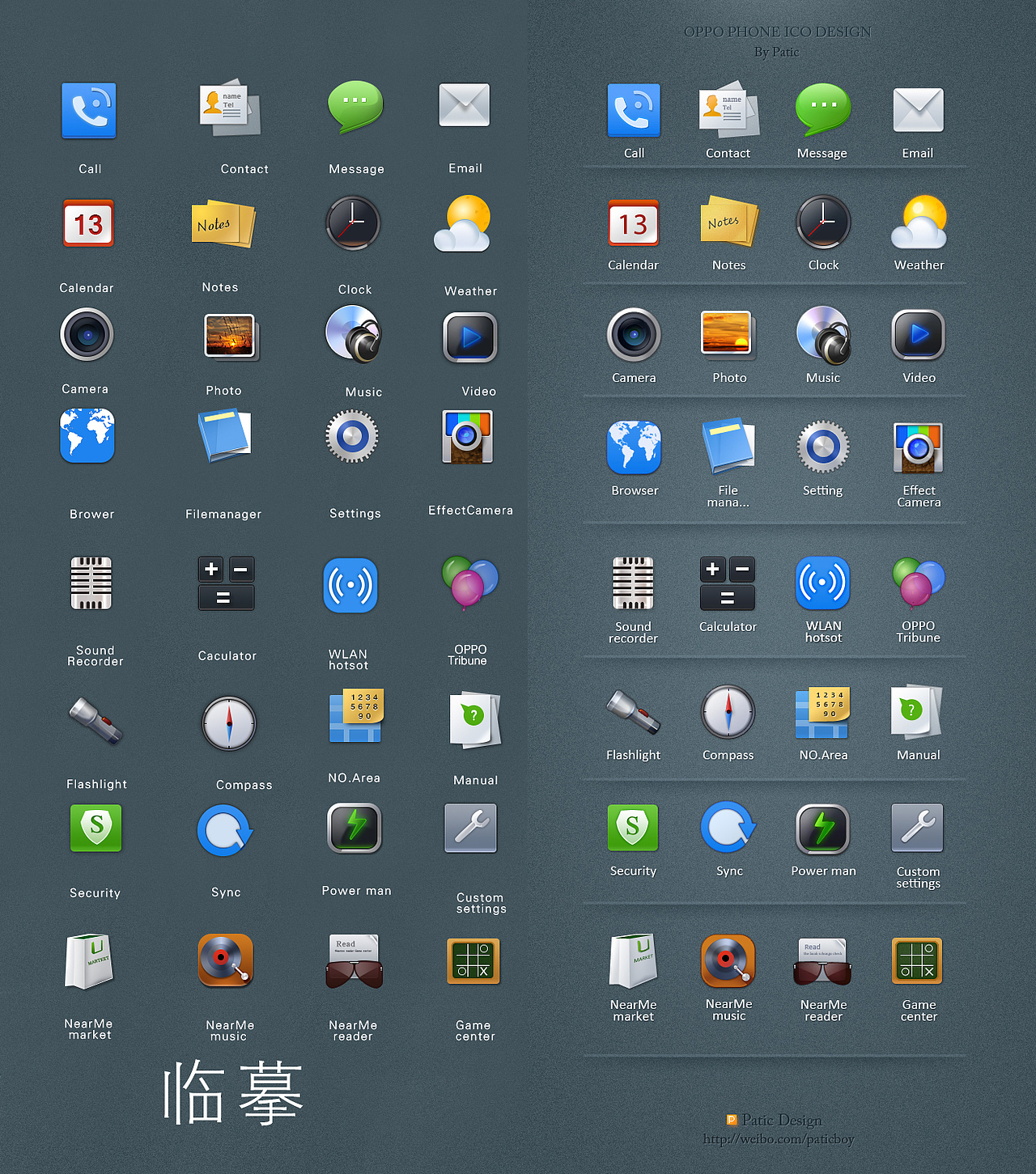Open the Call icon in the 临摹 set

[x=89, y=110]
